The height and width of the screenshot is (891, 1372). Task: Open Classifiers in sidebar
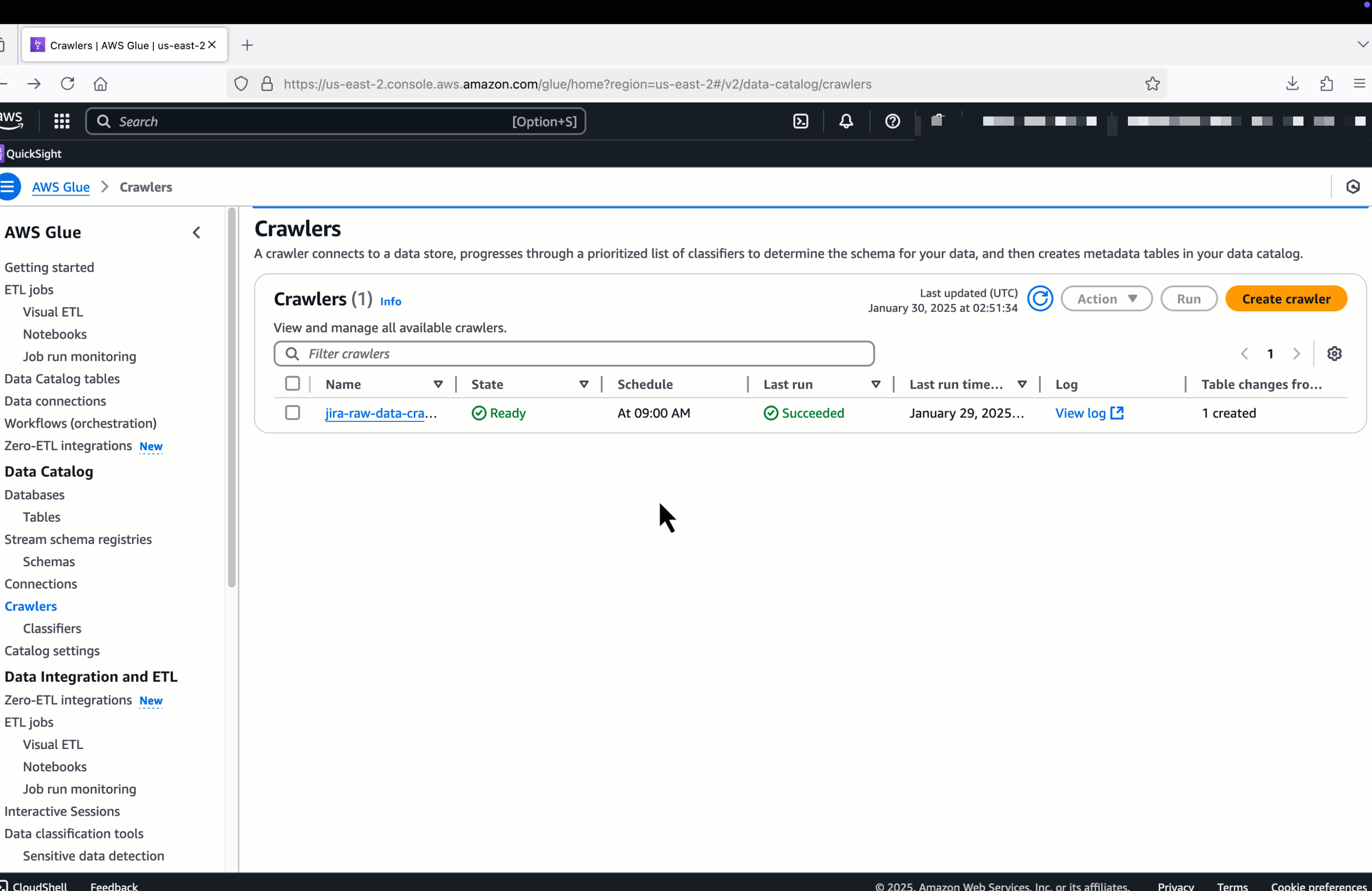[x=52, y=628]
